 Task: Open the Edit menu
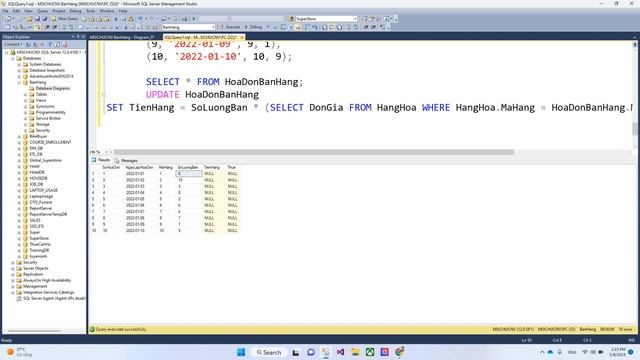pyautogui.click(x=16, y=11)
